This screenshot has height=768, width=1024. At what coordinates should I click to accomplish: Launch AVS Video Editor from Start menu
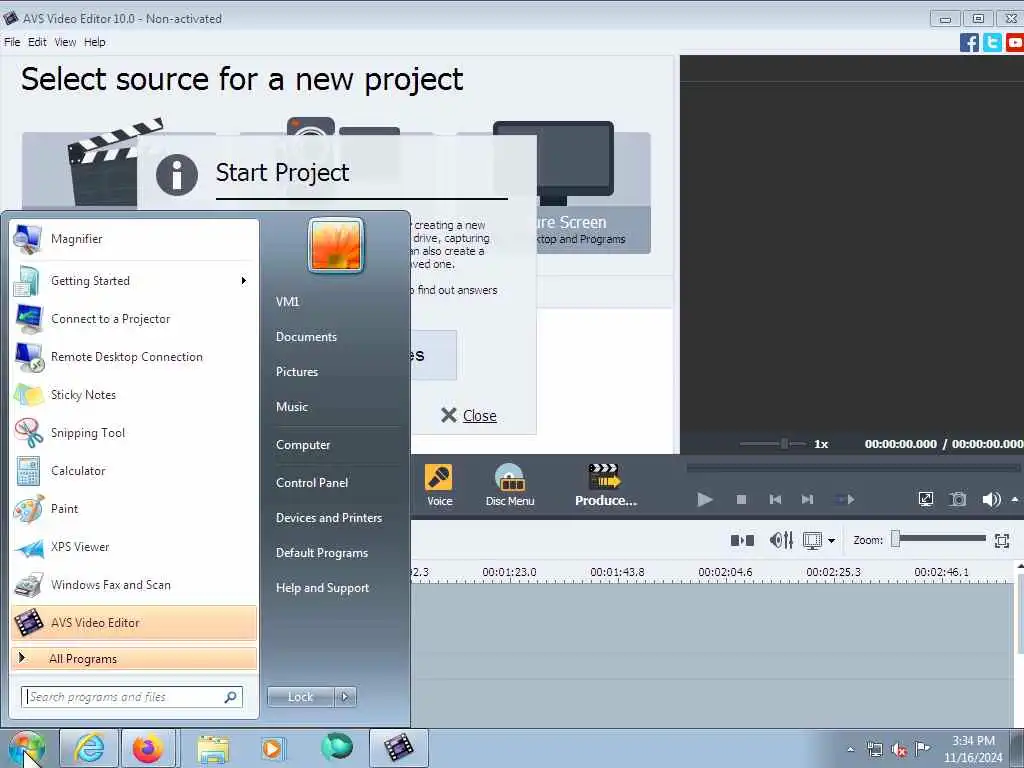click(x=134, y=622)
